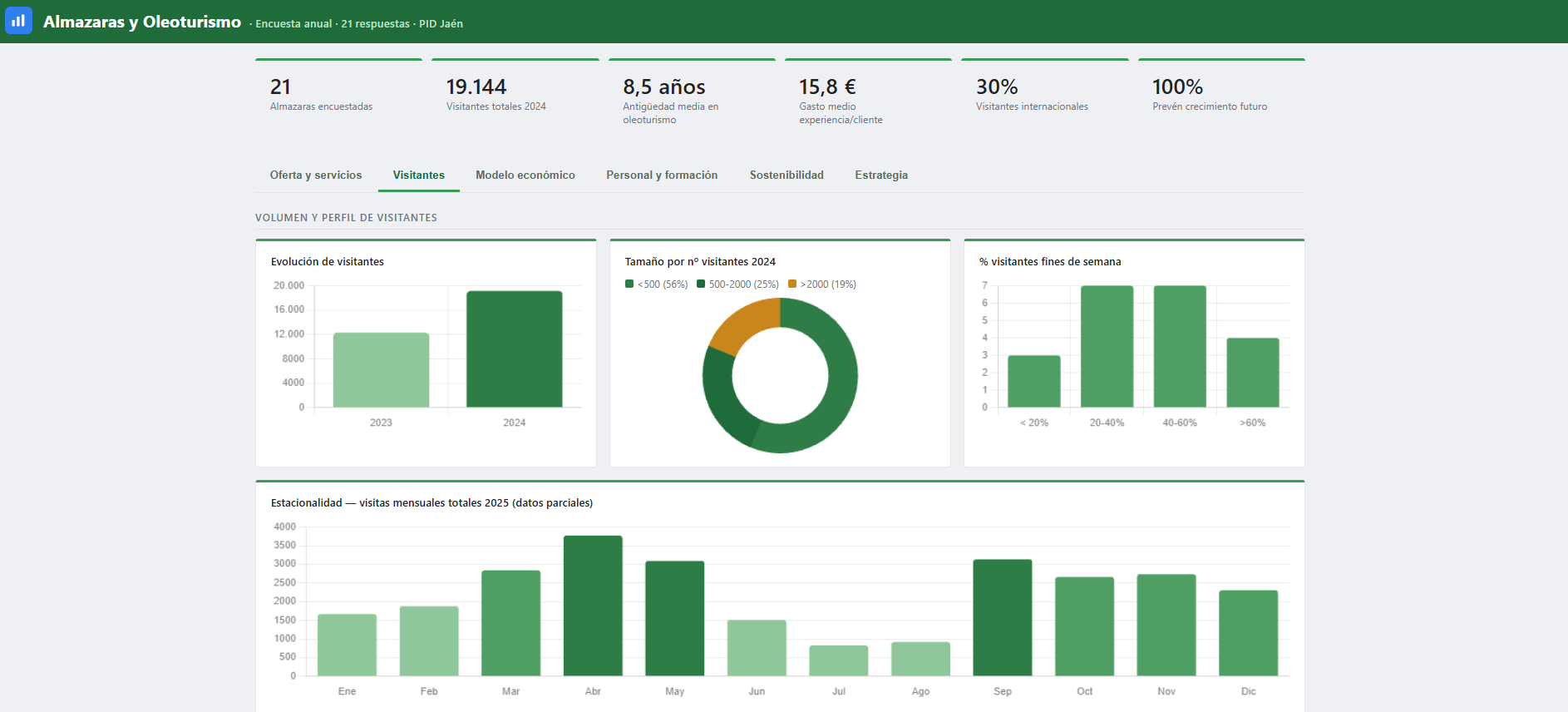Click 'Tamaño por nº visitantes 2024' title
This screenshot has width=1568, height=712.
[x=700, y=261]
